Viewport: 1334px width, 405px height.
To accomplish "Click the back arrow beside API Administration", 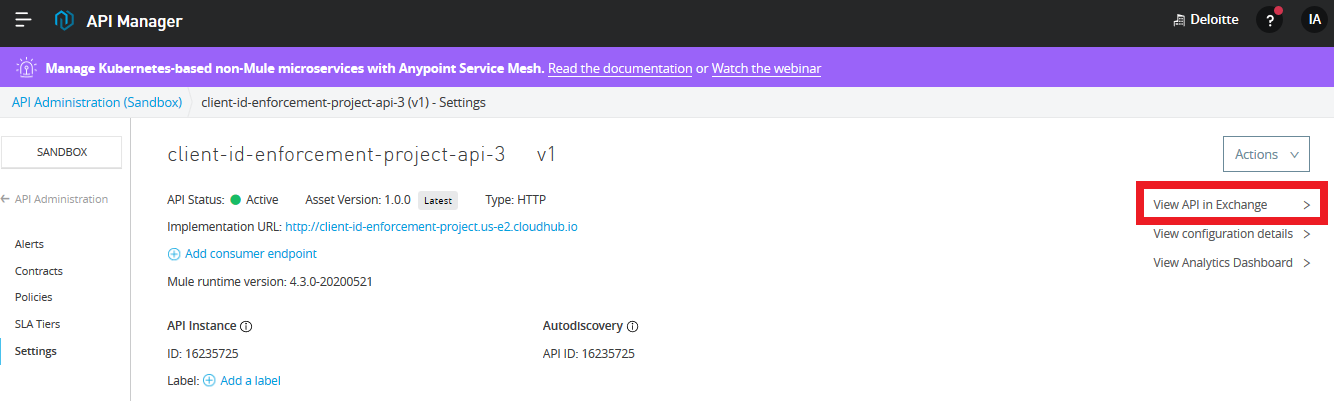I will (x=6, y=199).
